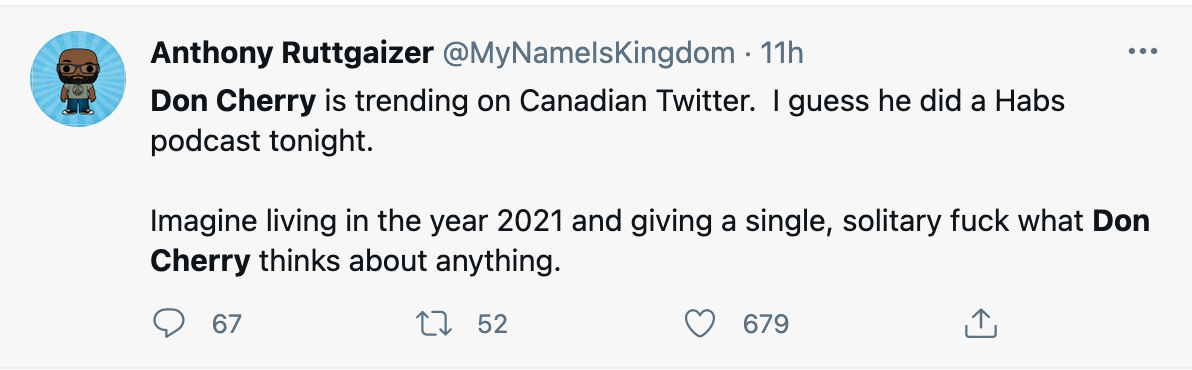Click the phrase 'thinks about anything.'

(x=409, y=262)
